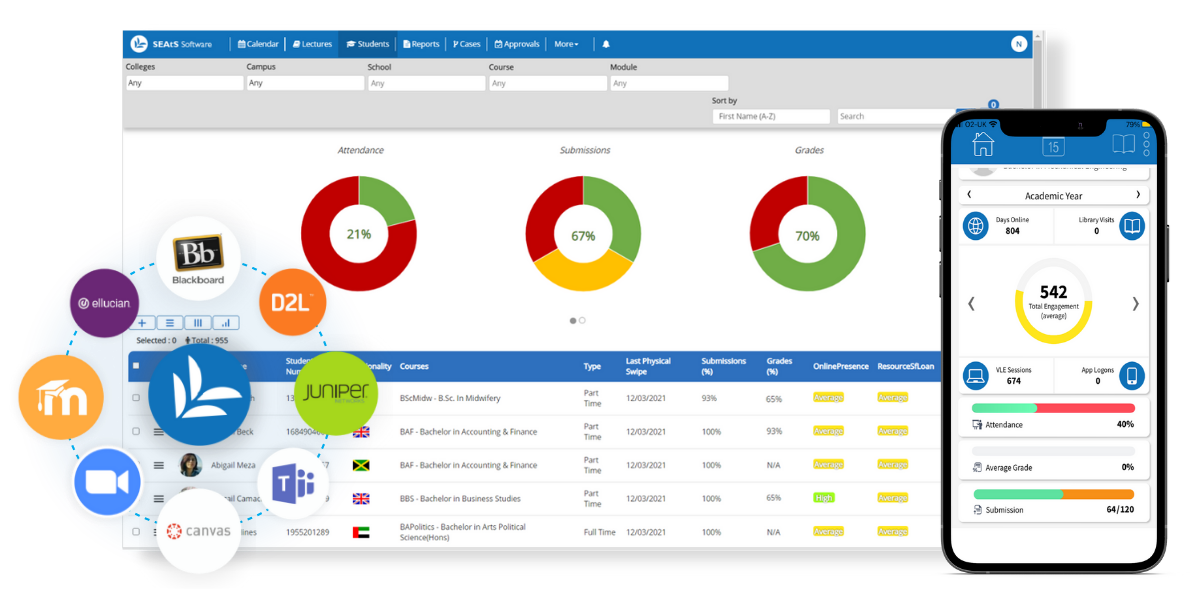Tap the next Academic Year arrow

tap(1137, 195)
